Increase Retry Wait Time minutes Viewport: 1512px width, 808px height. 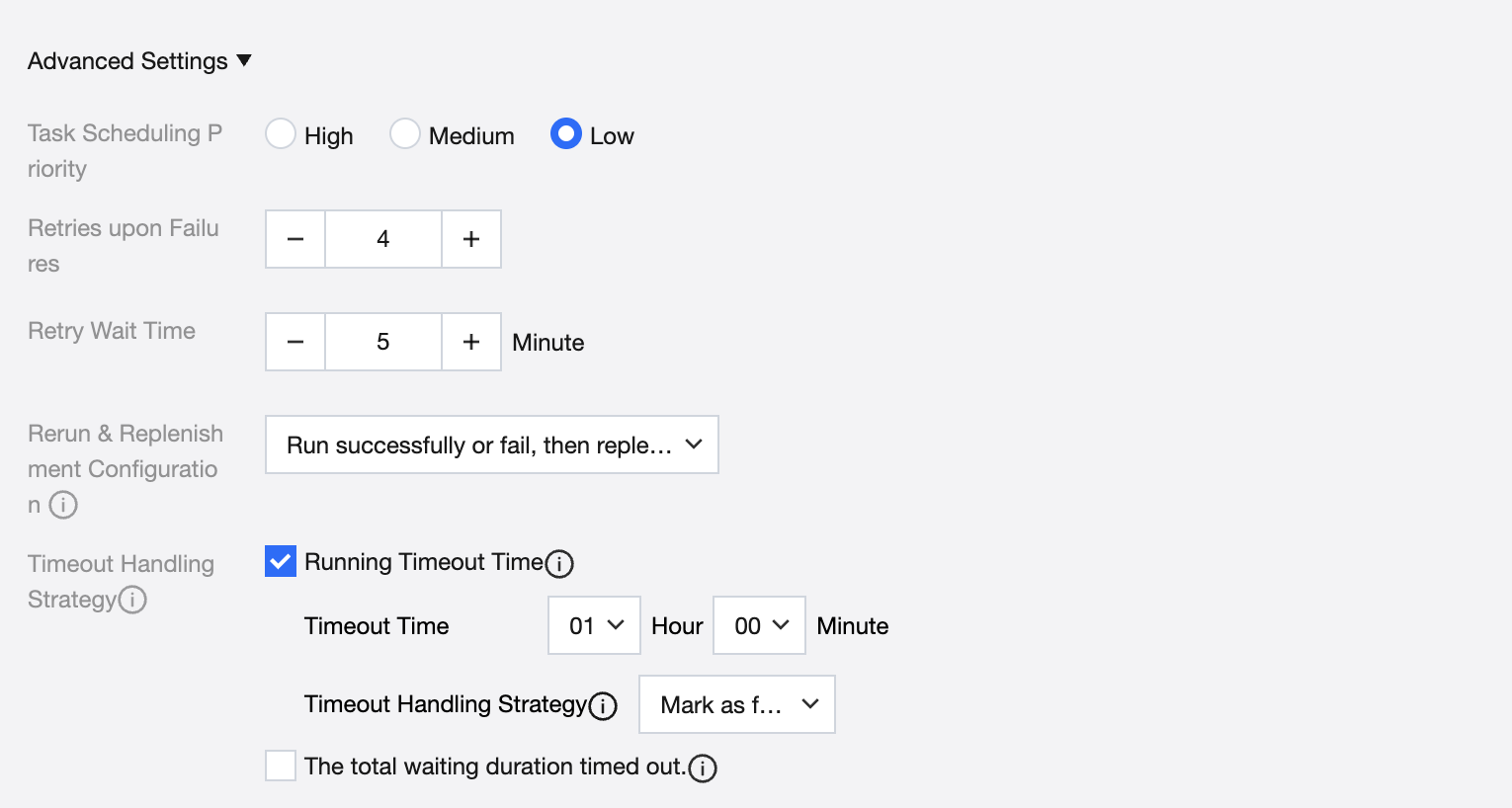tap(471, 342)
